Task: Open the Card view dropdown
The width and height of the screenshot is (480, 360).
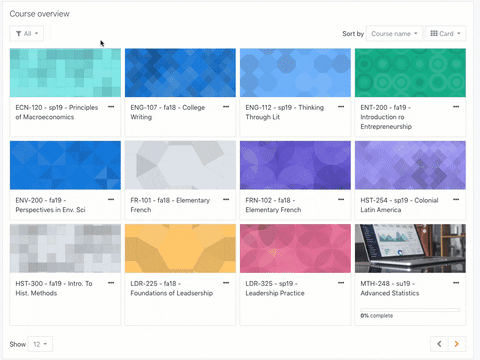Action: click(x=445, y=34)
